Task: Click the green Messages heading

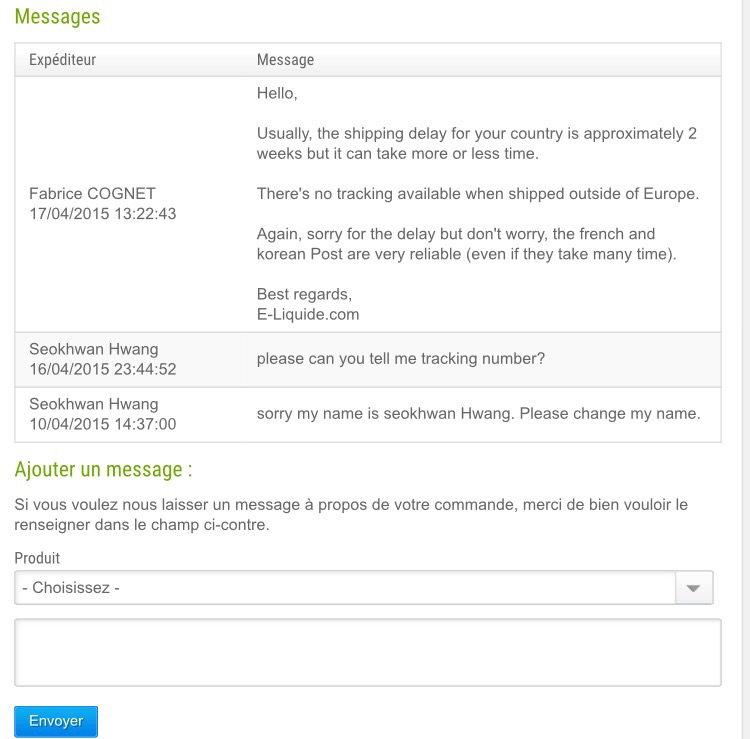Action: pyautogui.click(x=57, y=17)
